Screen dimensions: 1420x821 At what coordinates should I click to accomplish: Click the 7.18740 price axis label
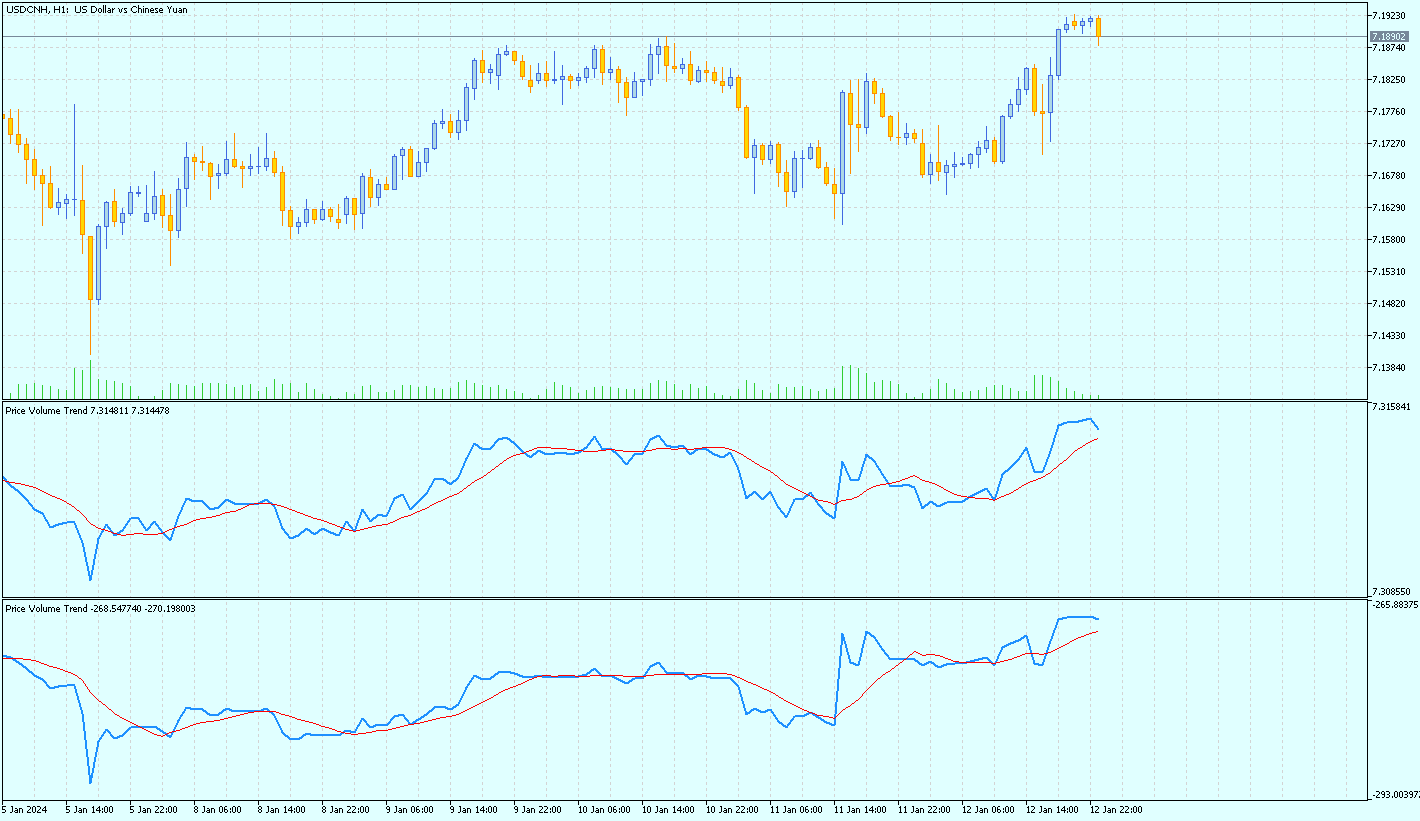pyautogui.click(x=1390, y=48)
